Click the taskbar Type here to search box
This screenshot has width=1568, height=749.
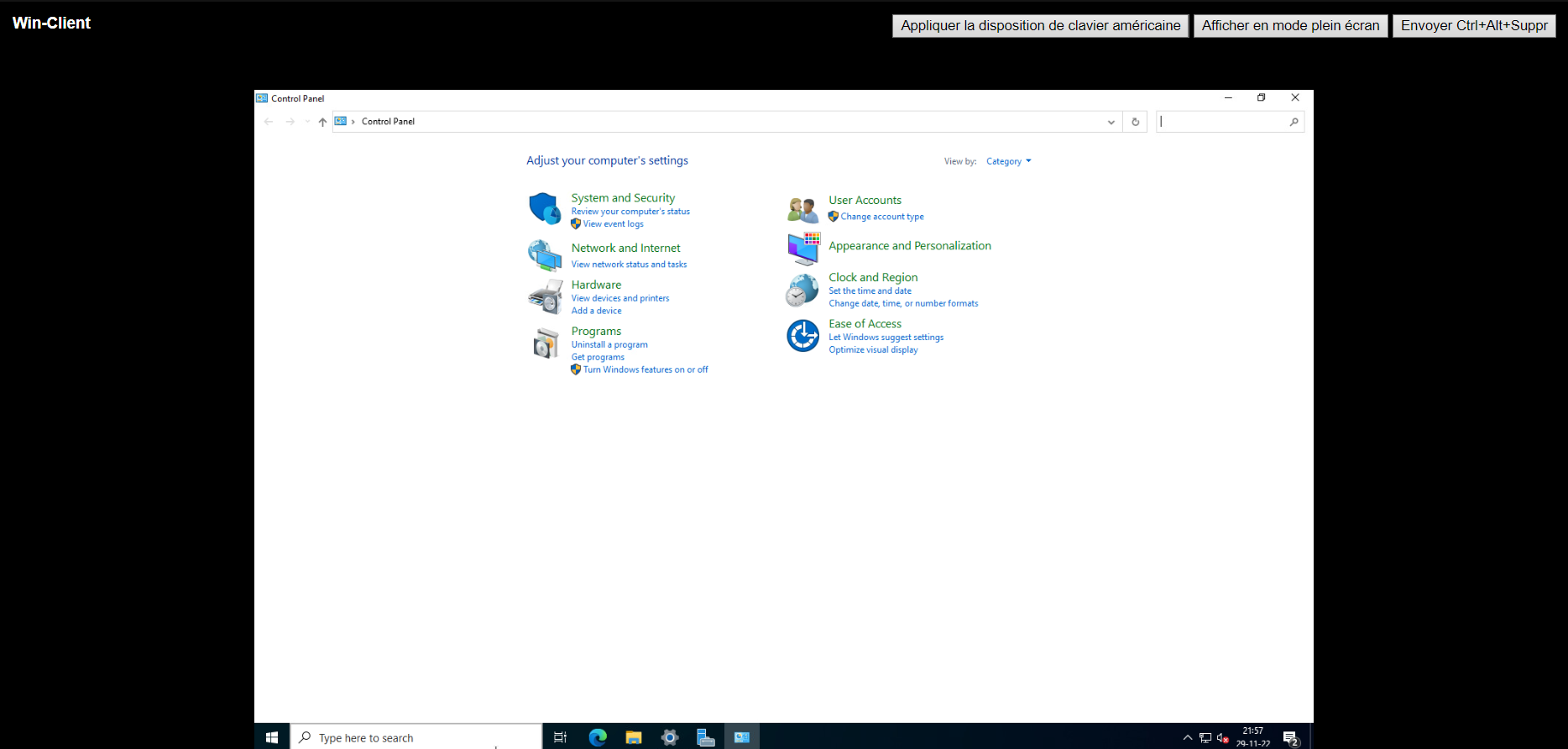coord(417,737)
